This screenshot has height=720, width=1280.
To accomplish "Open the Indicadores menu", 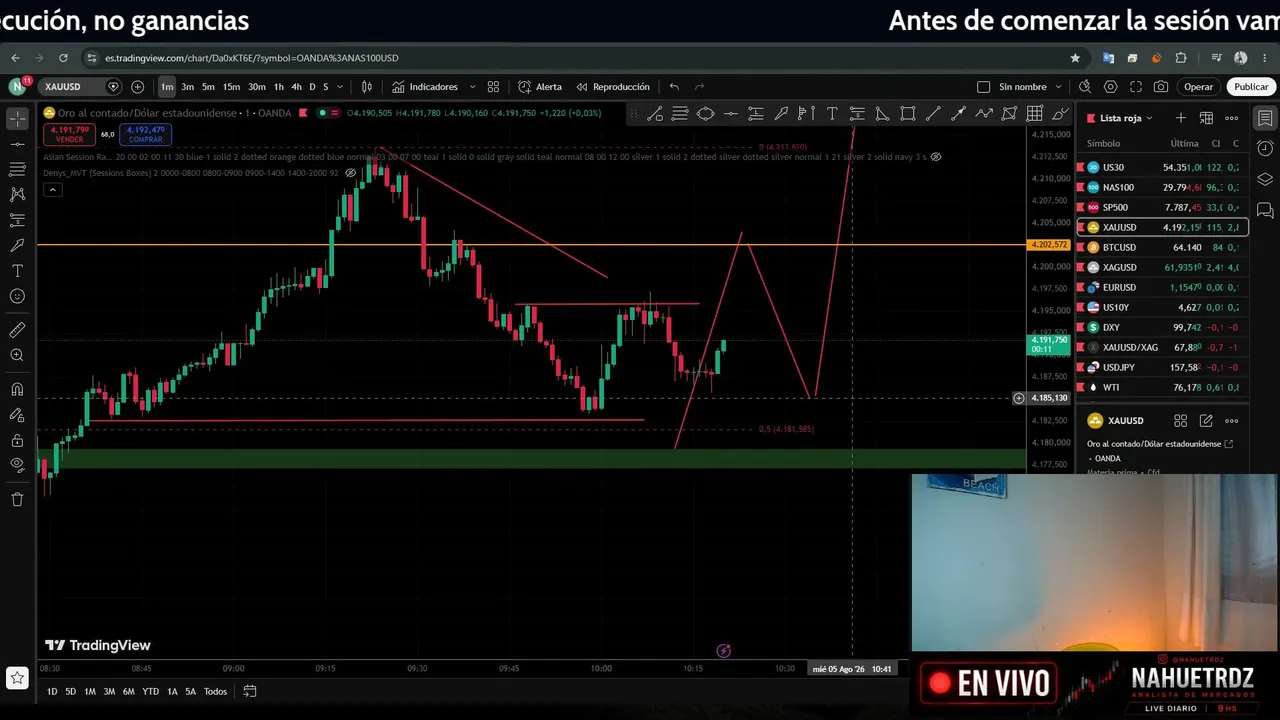I will click(424, 87).
